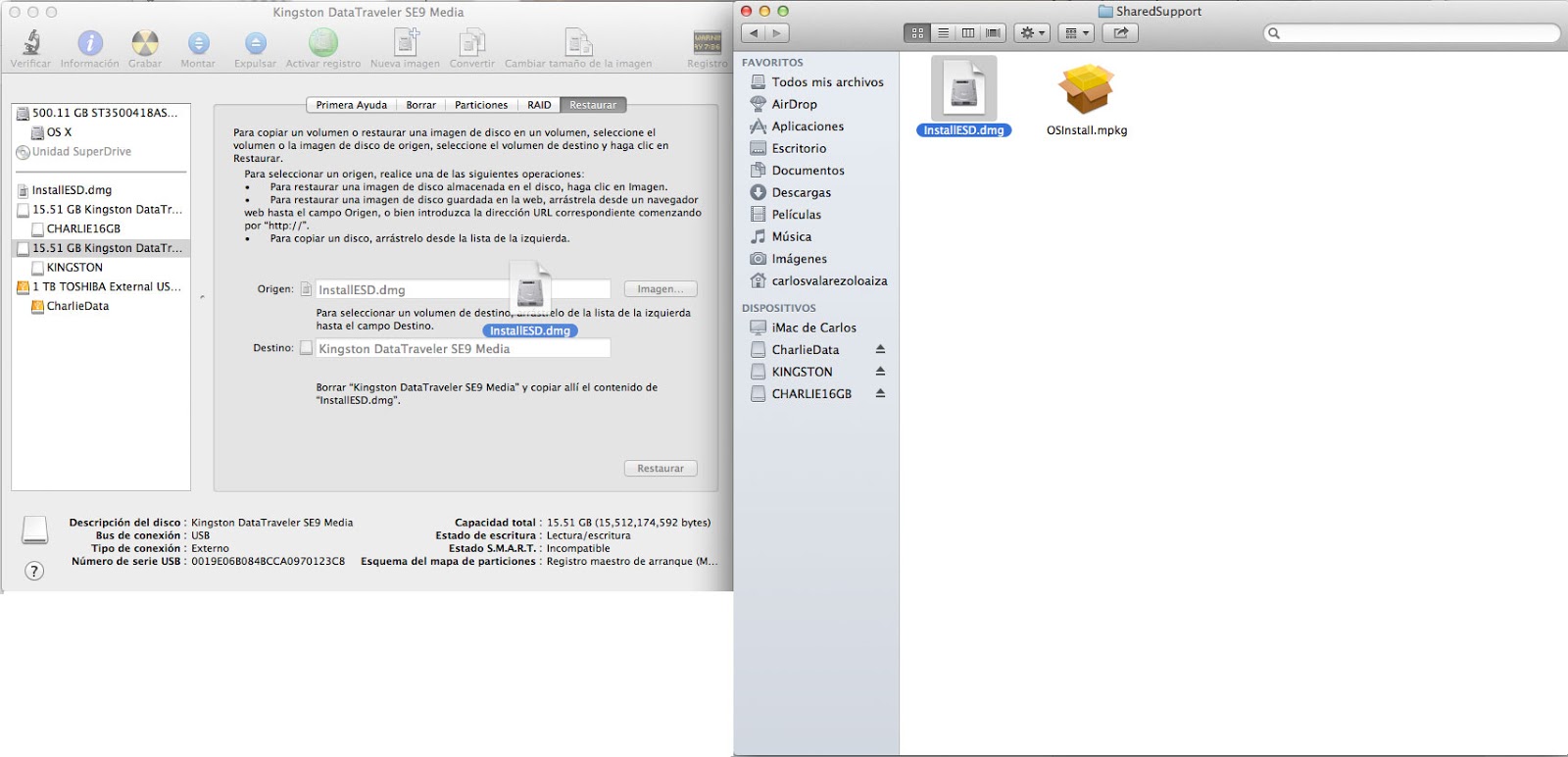Switch Finder to icon view
The height and width of the screenshot is (757, 1568).
[x=917, y=32]
